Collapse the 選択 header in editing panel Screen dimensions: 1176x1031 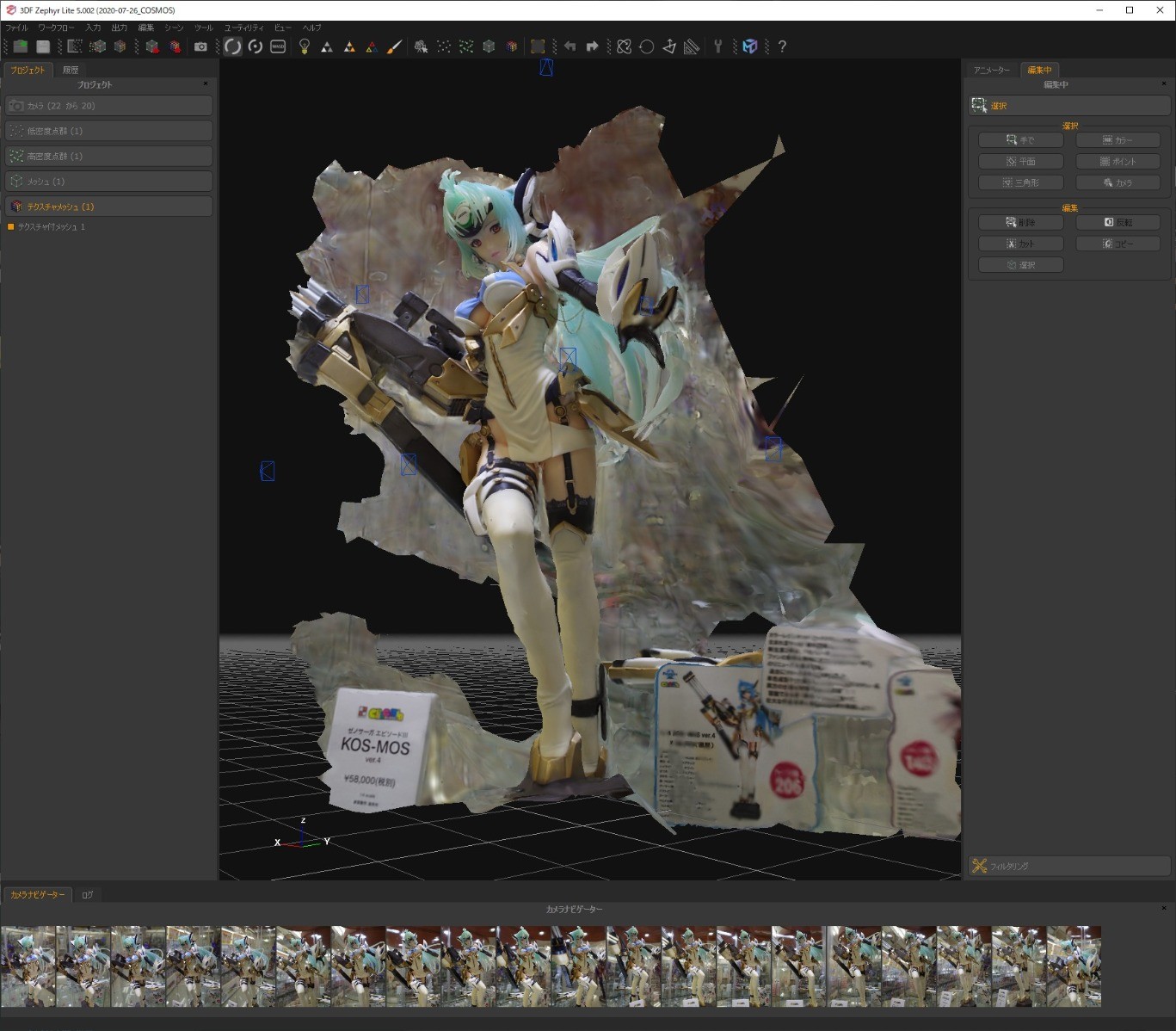tap(1069, 105)
